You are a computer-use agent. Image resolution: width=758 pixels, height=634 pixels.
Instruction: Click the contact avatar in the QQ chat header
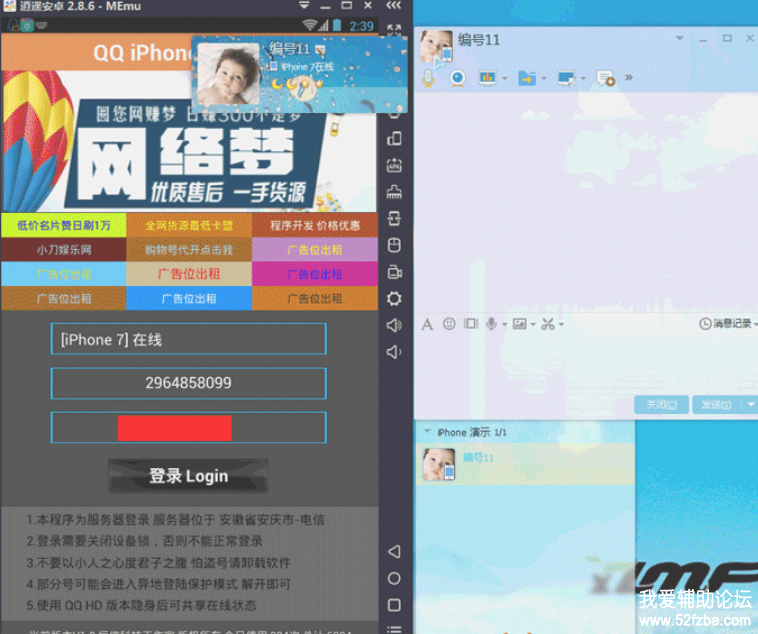pos(437,47)
